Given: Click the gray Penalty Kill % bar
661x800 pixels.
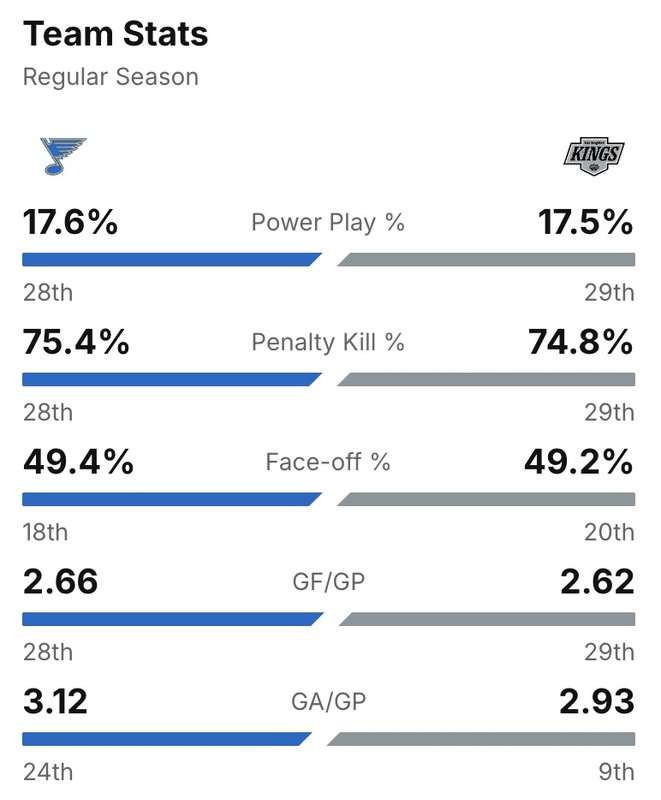Looking at the screenshot, I should pos(487,380).
